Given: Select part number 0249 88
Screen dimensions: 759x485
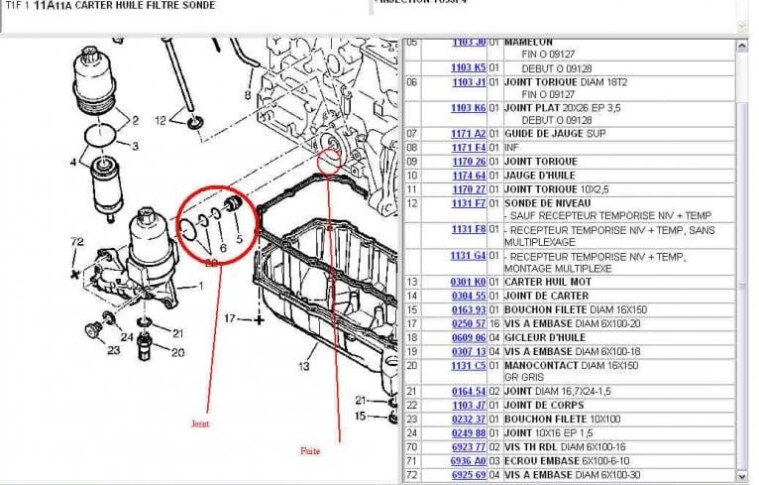Looking at the screenshot, I should (x=469, y=433).
